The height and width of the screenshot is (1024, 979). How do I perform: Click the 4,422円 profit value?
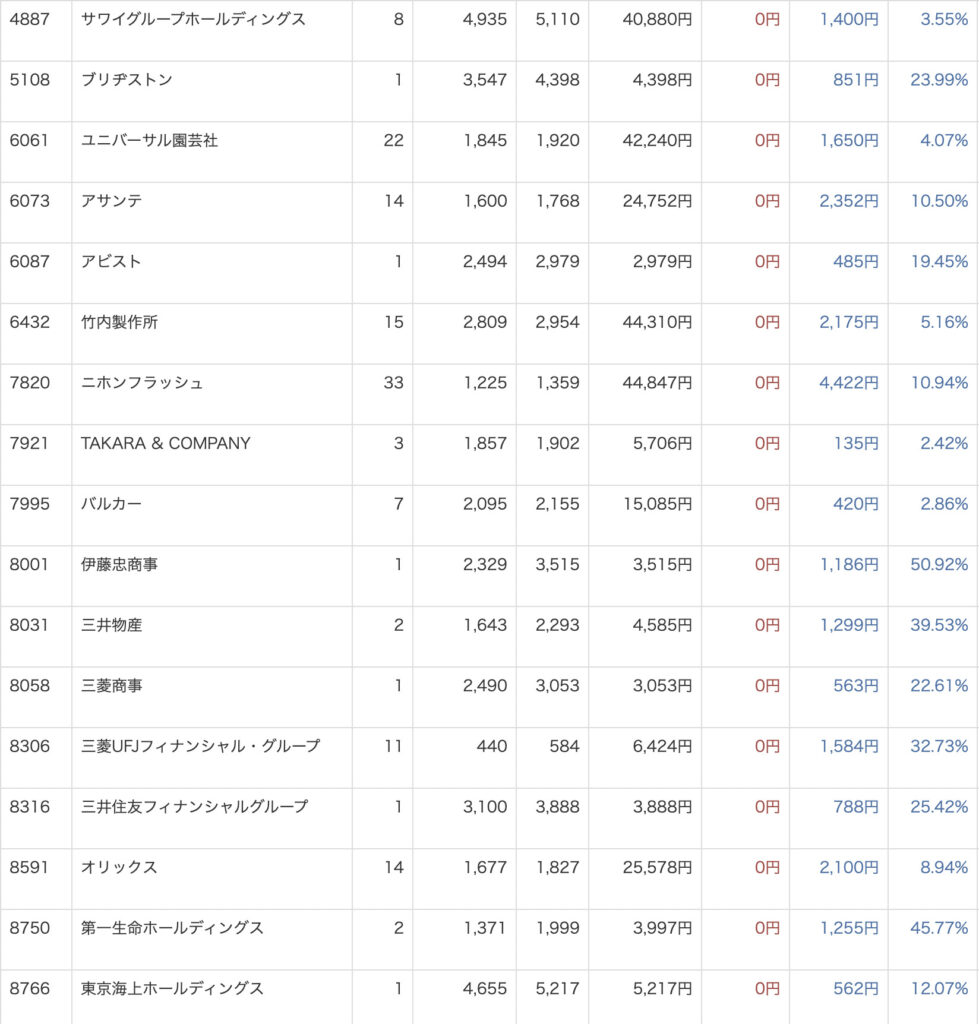[849, 383]
